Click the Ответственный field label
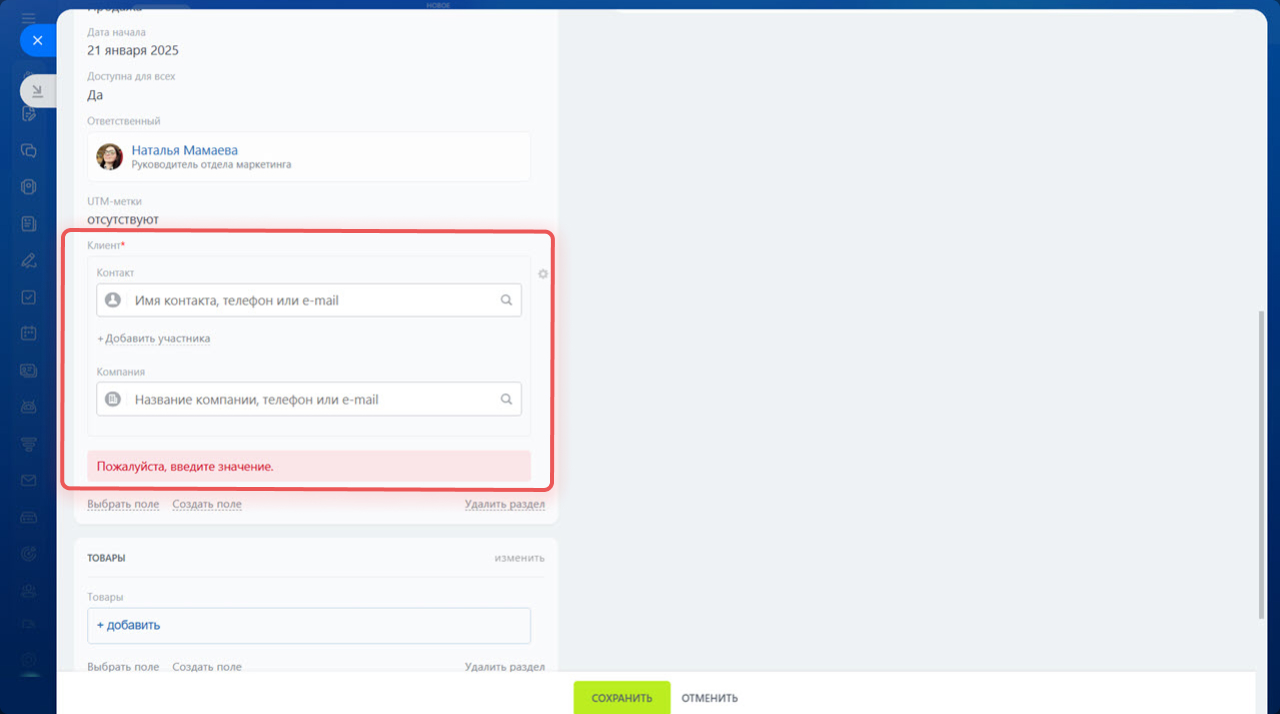This screenshot has height=714, width=1280. click(124, 121)
